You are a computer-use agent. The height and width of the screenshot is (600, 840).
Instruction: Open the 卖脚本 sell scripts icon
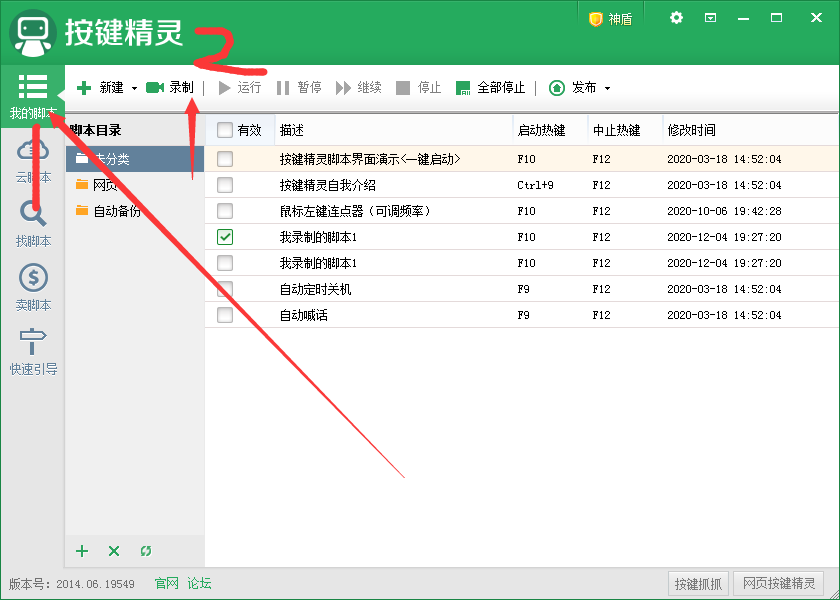click(32, 278)
